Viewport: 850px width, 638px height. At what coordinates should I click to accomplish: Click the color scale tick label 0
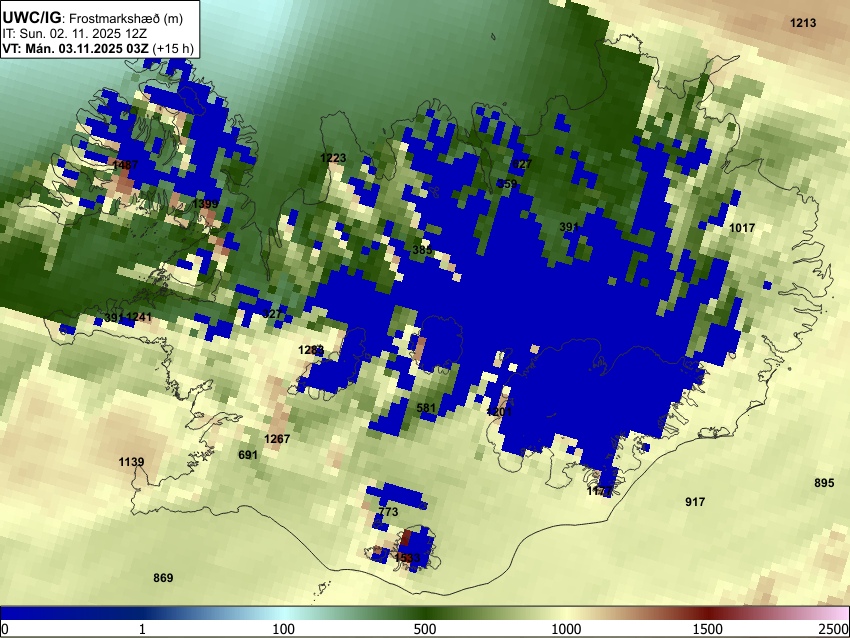(5, 629)
